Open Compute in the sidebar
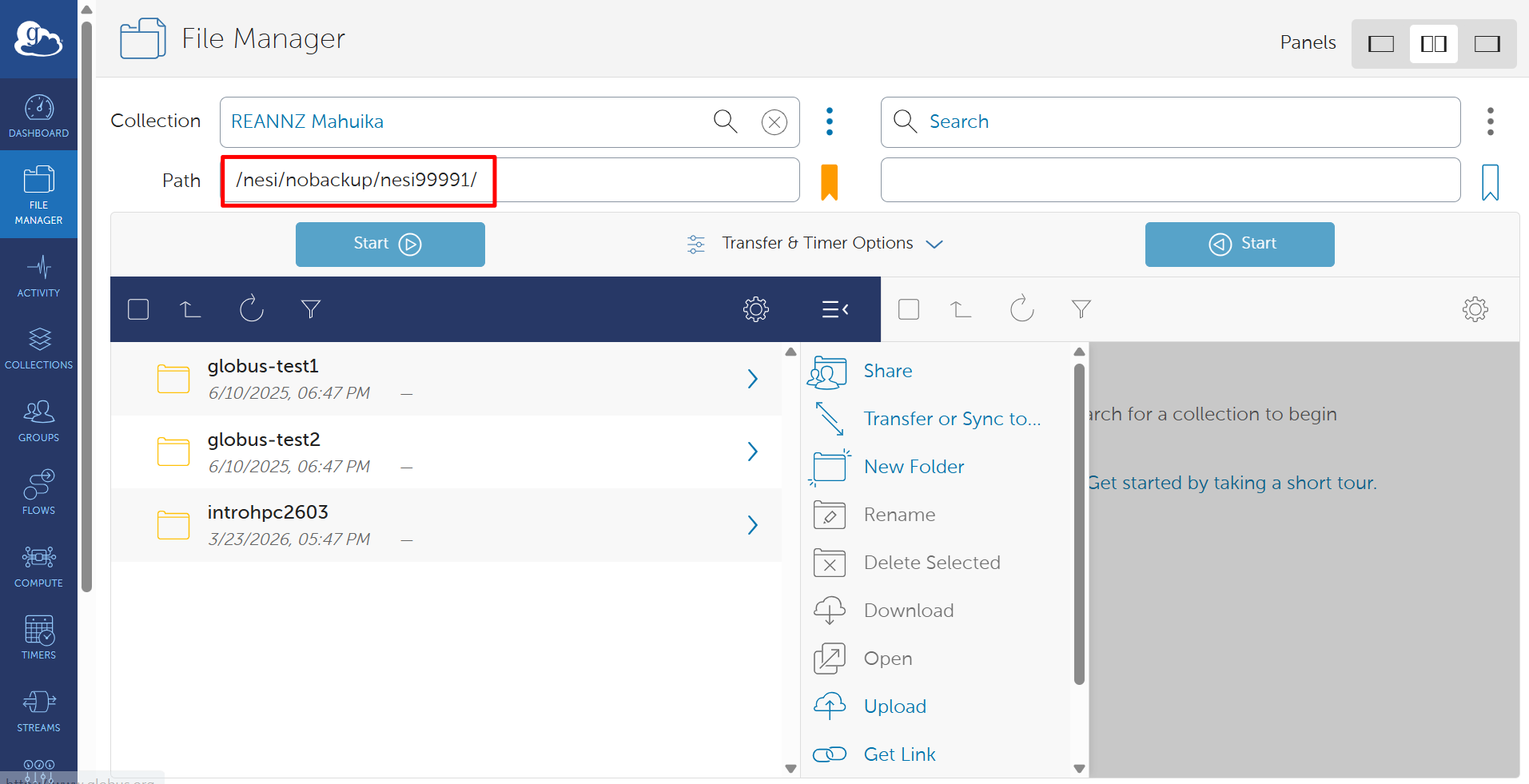 coord(38,566)
